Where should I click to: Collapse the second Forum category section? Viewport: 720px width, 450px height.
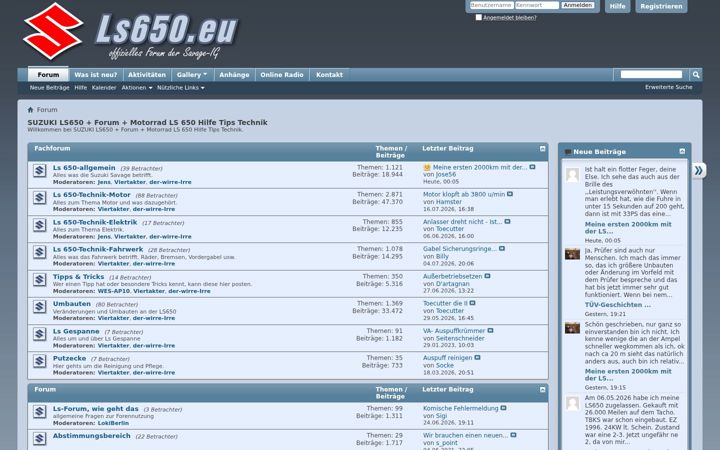[x=542, y=389]
